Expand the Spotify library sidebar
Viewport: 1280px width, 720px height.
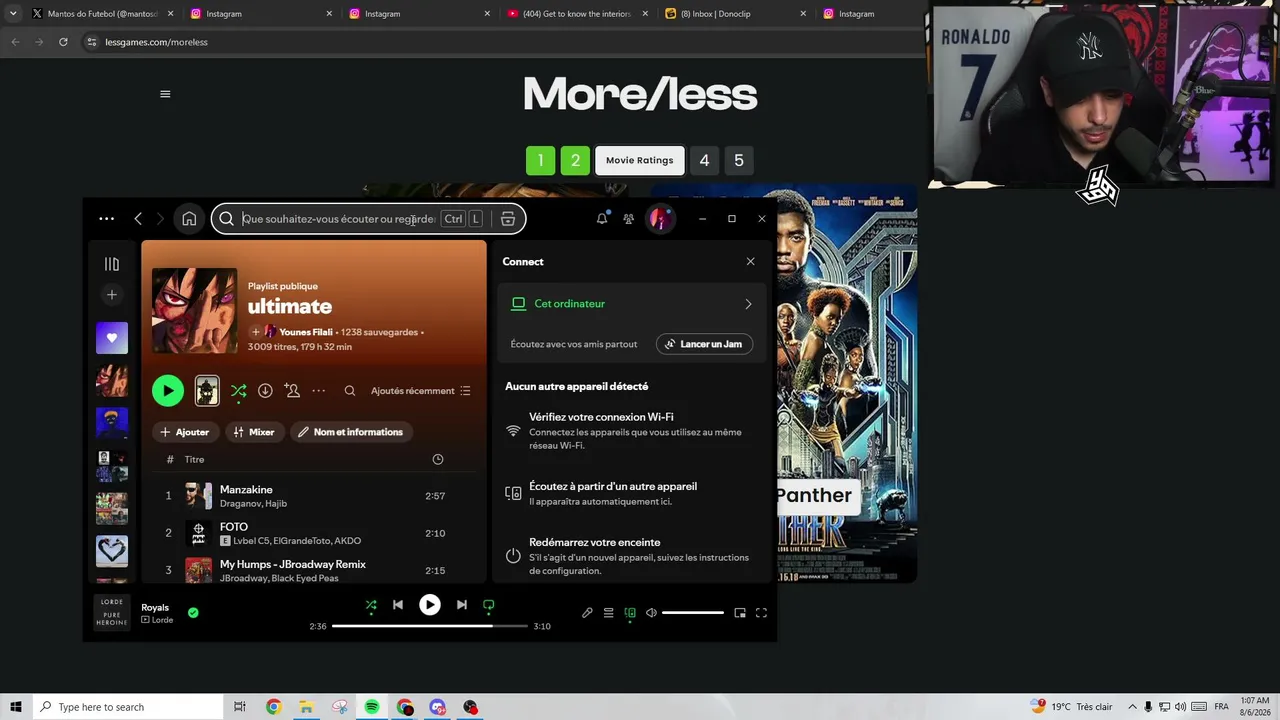click(x=112, y=264)
